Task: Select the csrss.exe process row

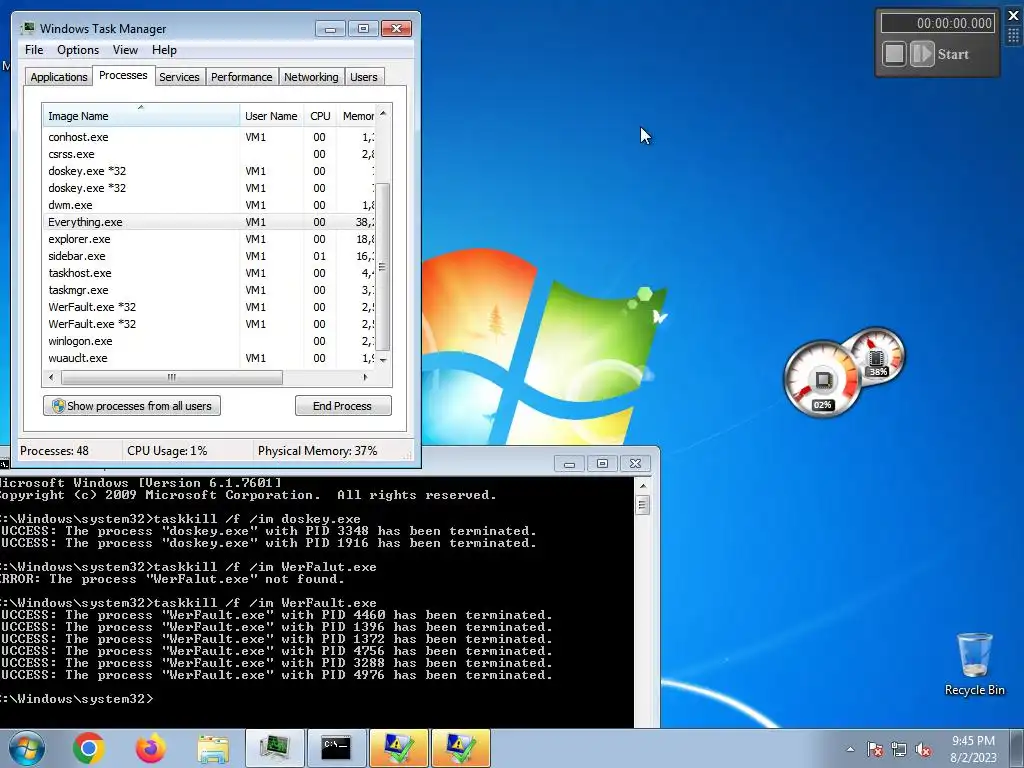Action: tap(209, 154)
